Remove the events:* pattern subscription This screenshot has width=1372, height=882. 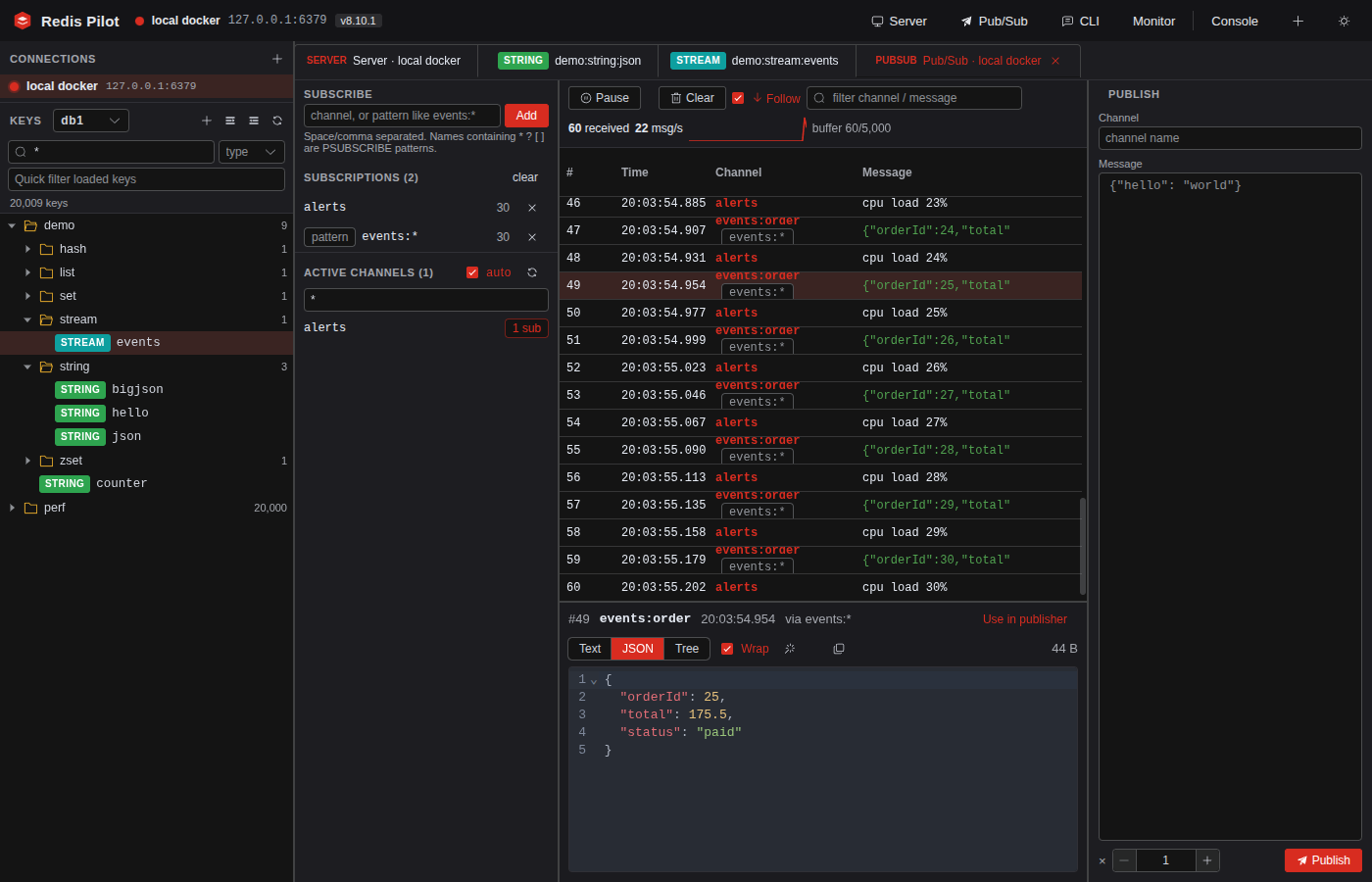point(532,237)
